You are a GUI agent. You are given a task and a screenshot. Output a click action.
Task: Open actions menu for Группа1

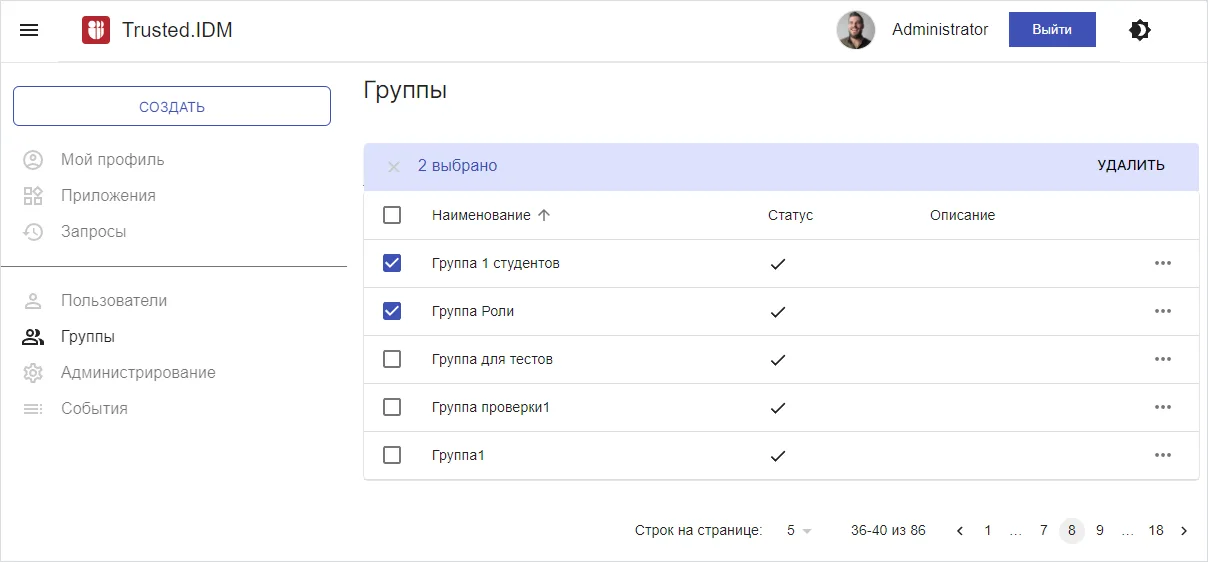point(1162,455)
